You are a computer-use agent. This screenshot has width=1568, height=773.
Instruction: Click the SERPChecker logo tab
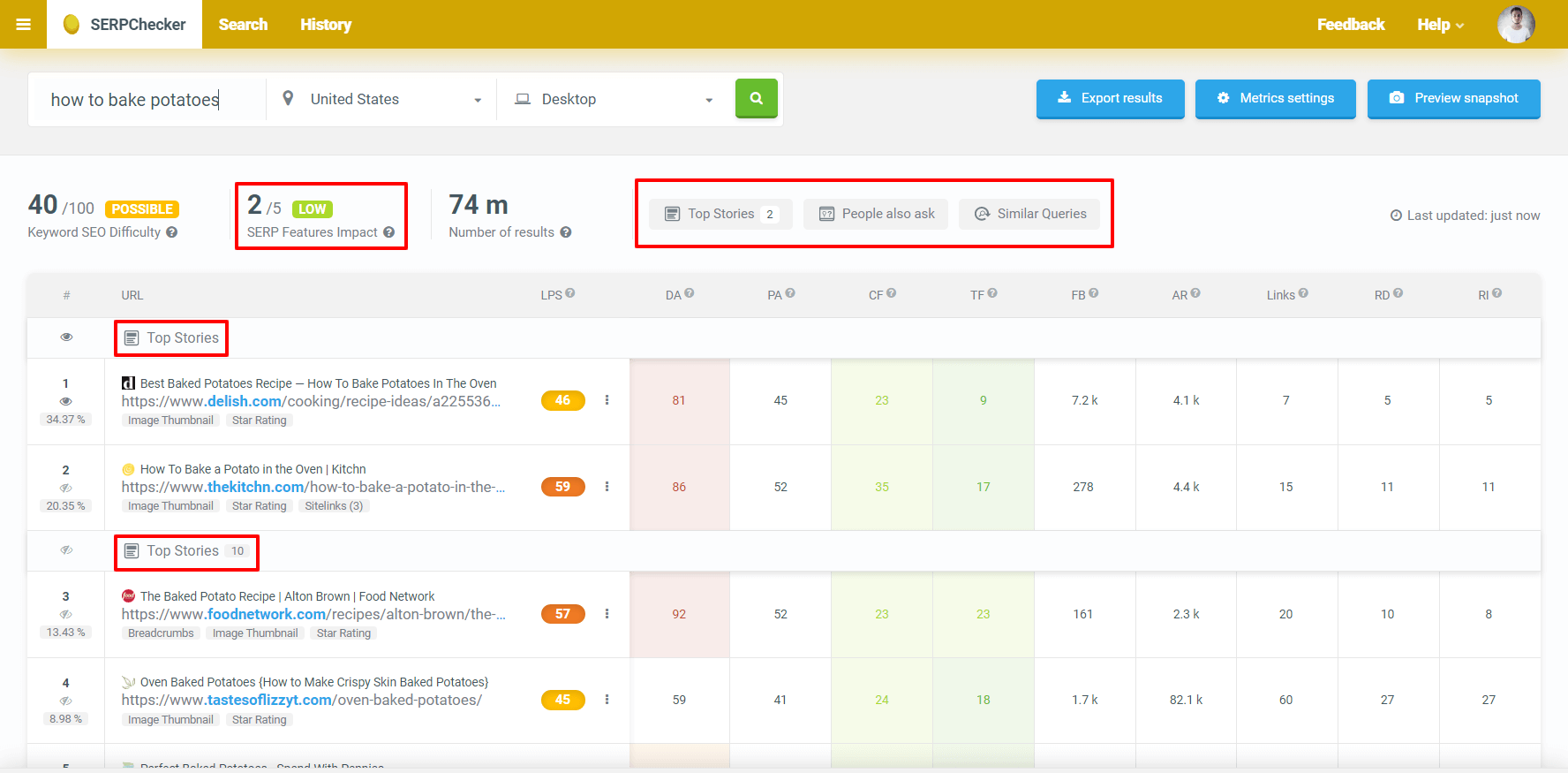pos(124,25)
